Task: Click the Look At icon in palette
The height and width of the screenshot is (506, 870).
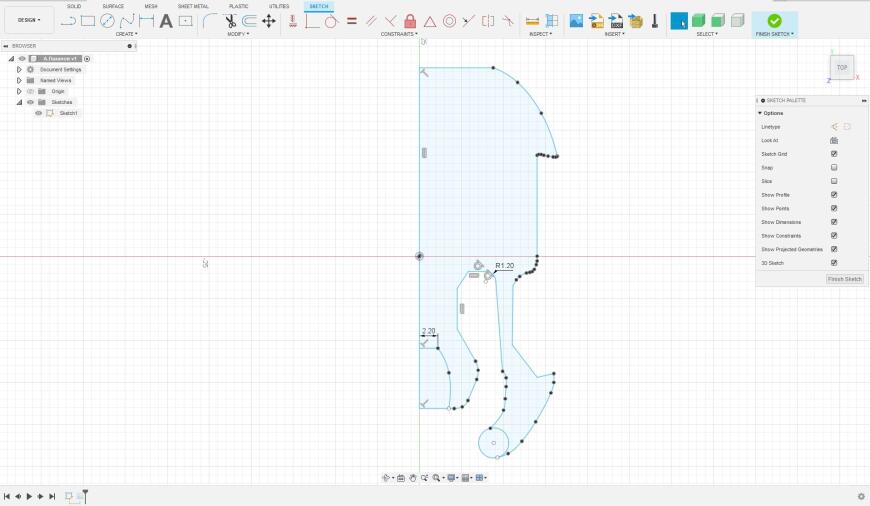Action: pos(834,140)
